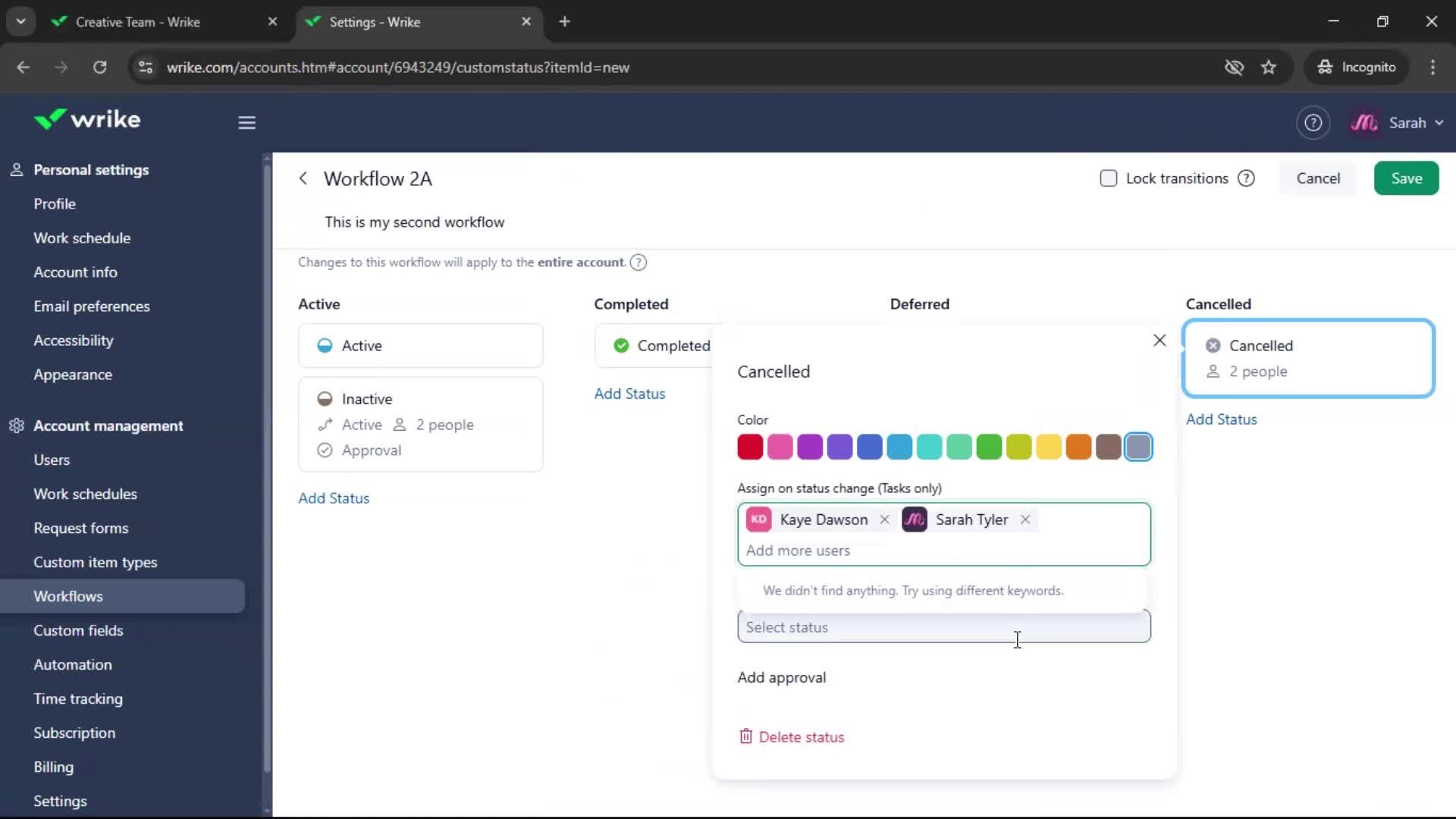Click the site info icon in address bar
The height and width of the screenshot is (819, 1456).
coord(145,67)
